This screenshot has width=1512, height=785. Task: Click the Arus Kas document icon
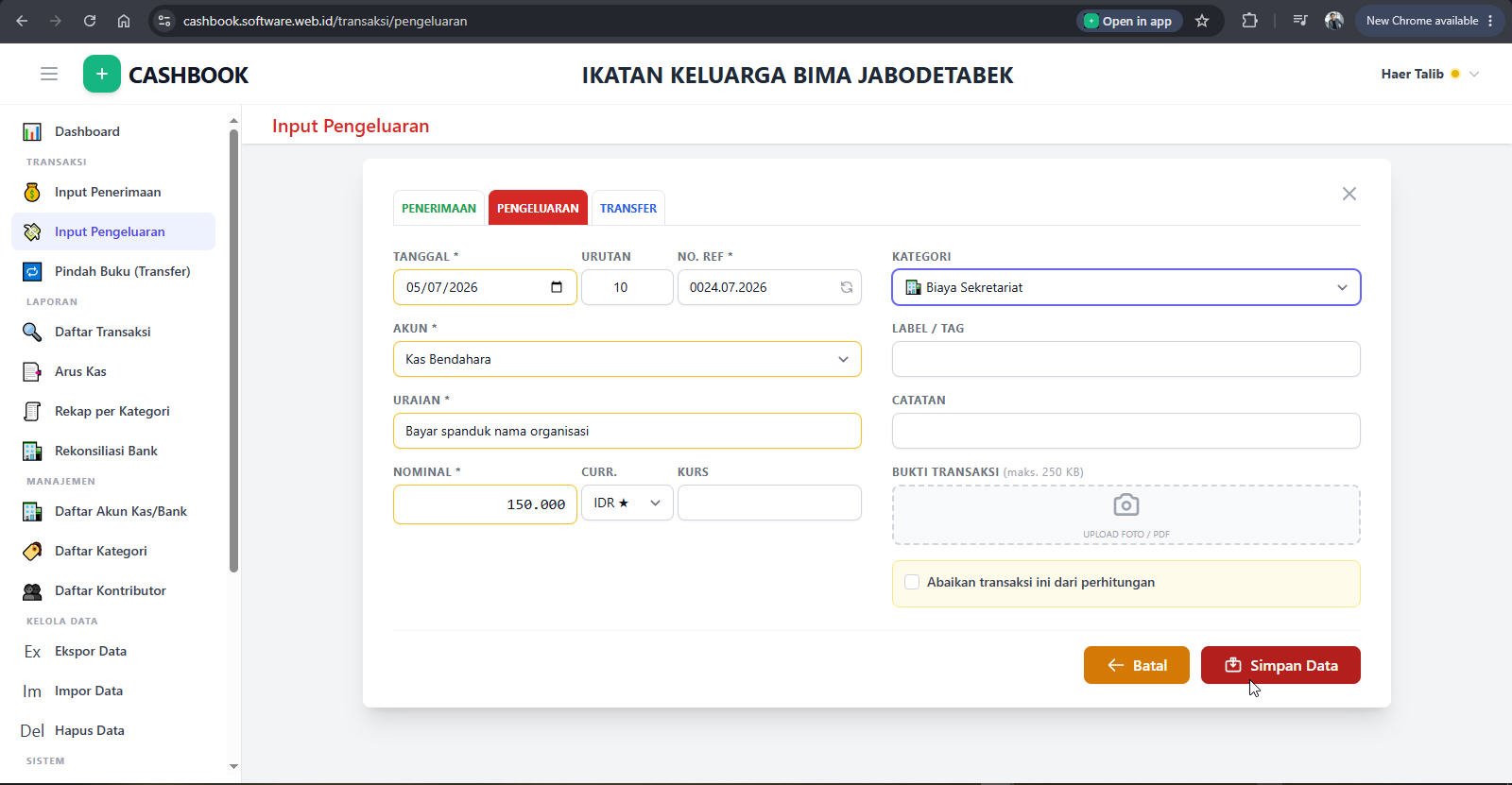point(32,371)
